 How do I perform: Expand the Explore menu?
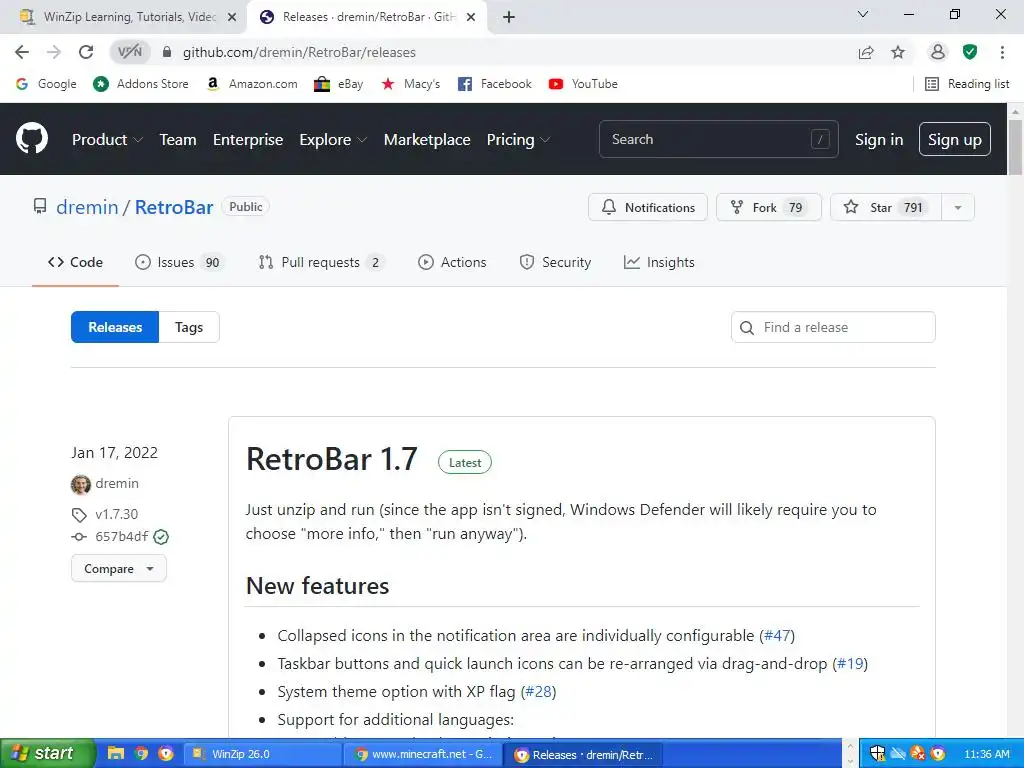point(333,139)
